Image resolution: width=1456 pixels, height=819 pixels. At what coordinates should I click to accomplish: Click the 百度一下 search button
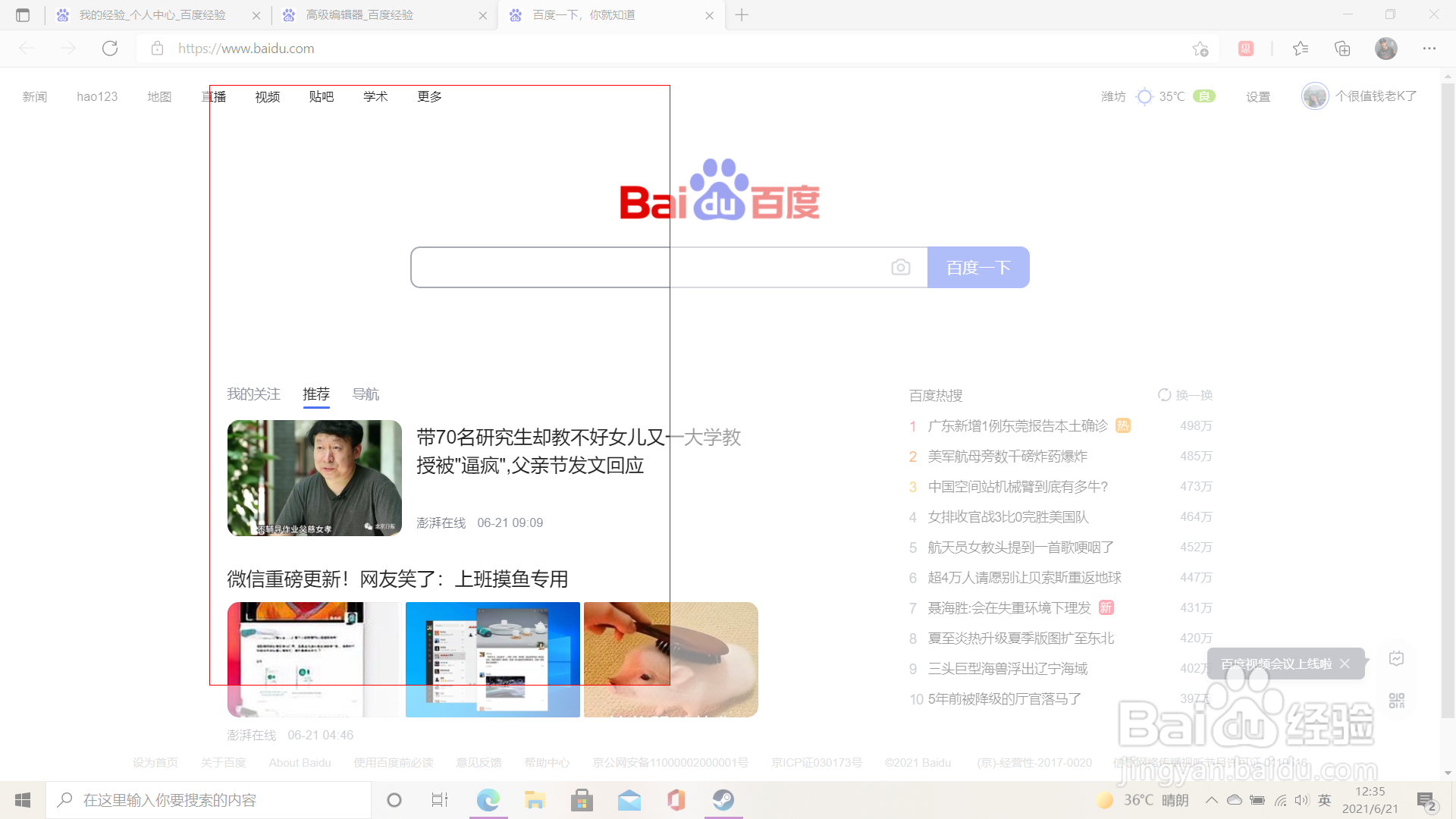tap(977, 267)
